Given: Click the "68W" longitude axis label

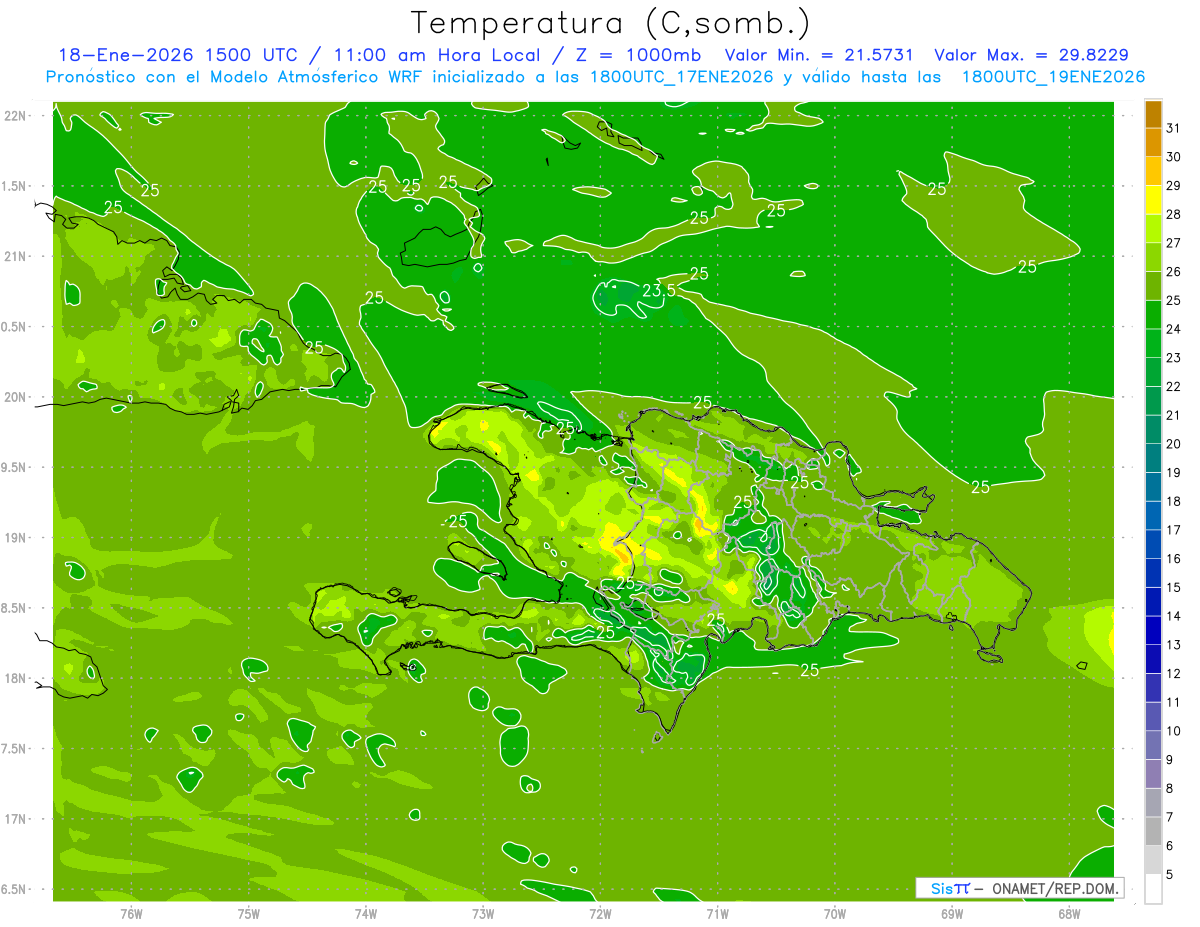Looking at the screenshot, I should point(1069,913).
